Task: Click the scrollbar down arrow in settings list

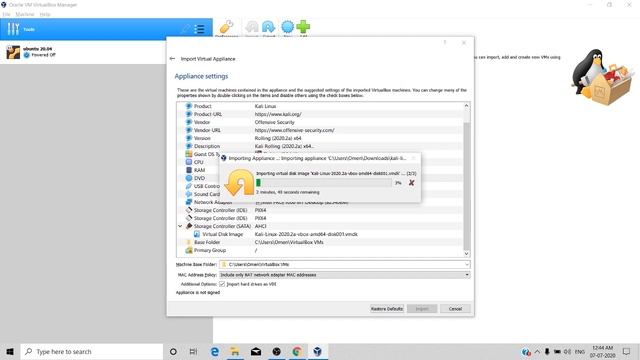Action: (x=466, y=253)
